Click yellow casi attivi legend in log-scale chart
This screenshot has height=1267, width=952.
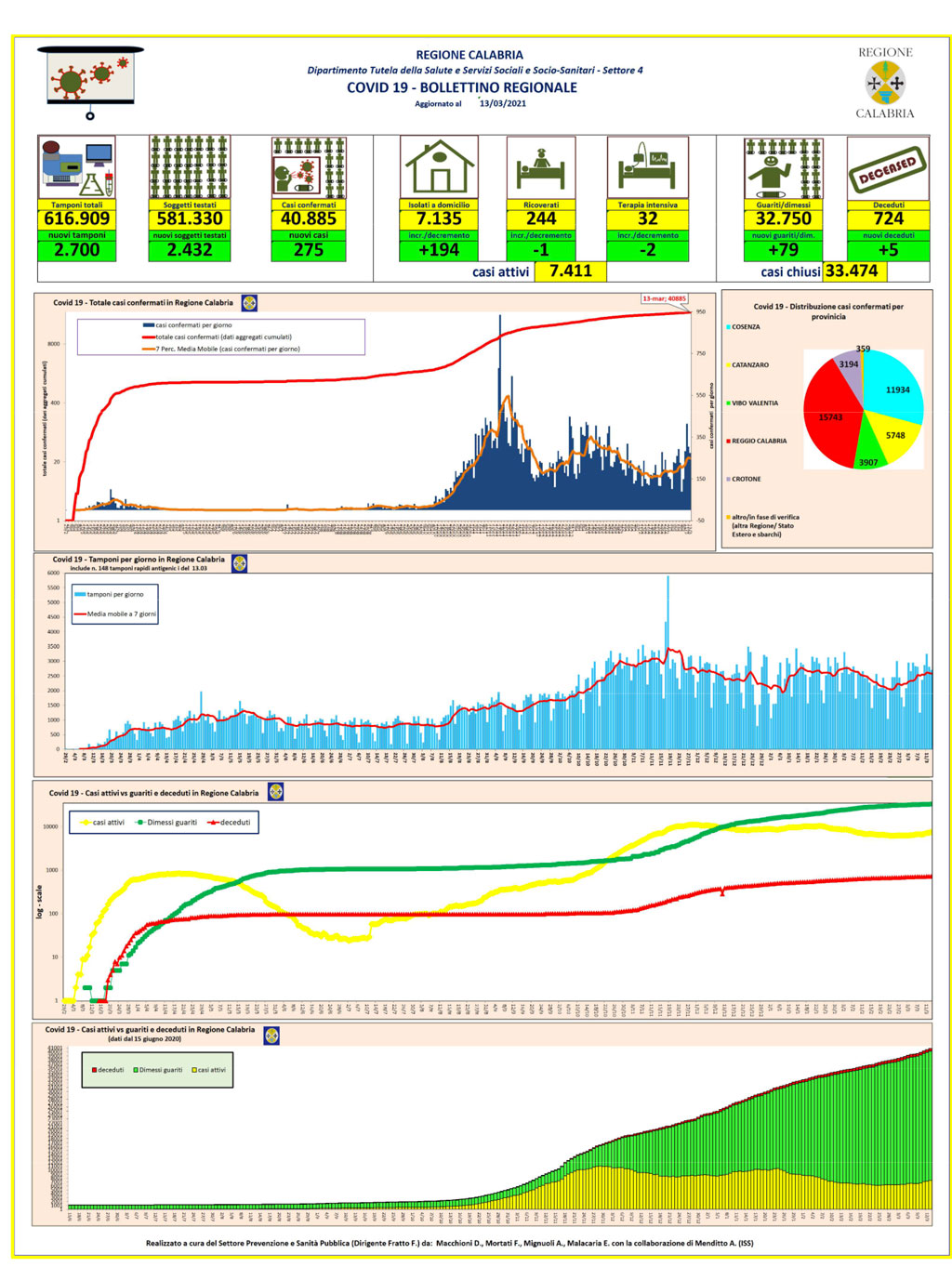[102, 823]
